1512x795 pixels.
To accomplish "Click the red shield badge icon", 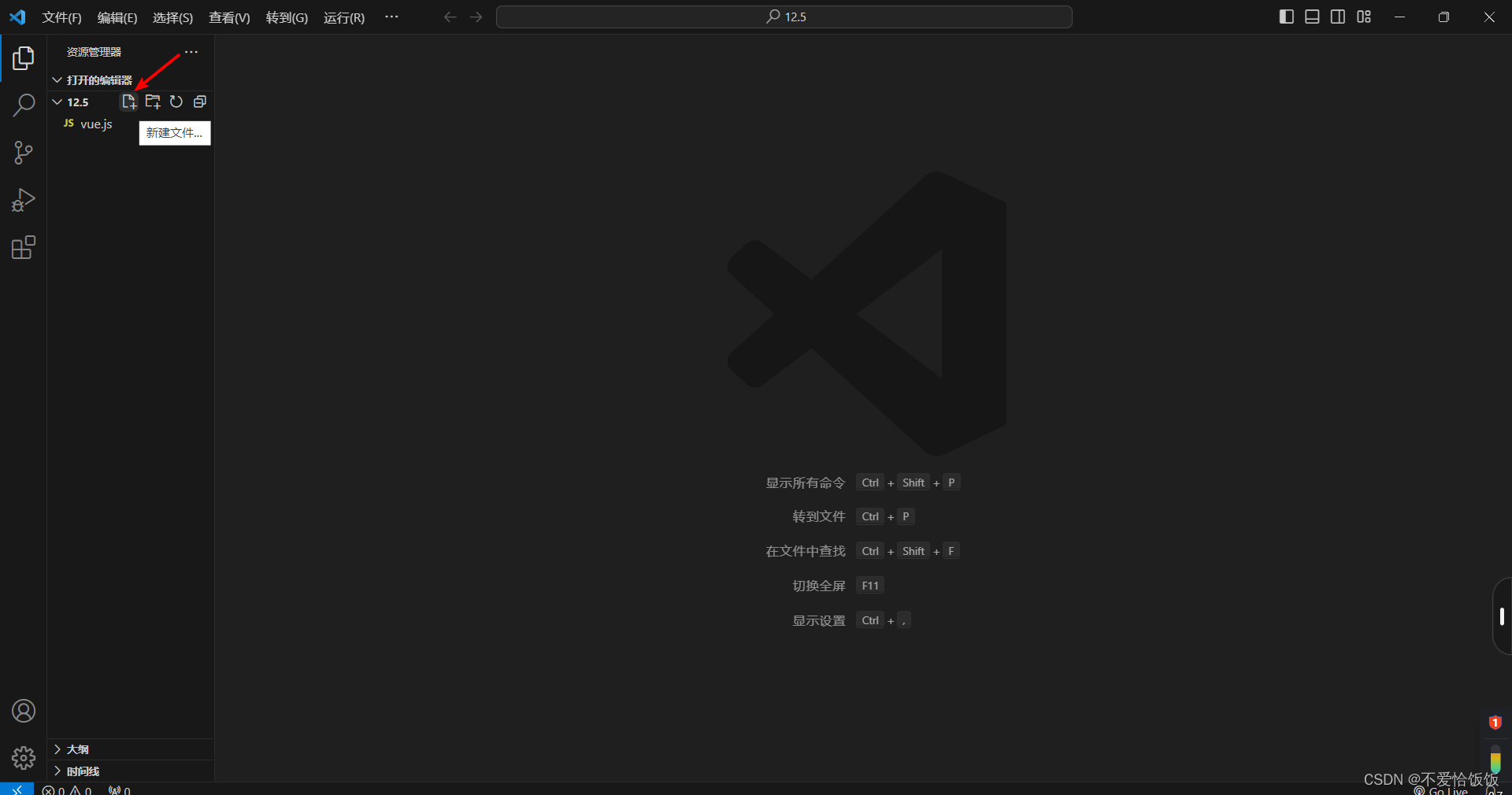I will tap(1495, 723).
